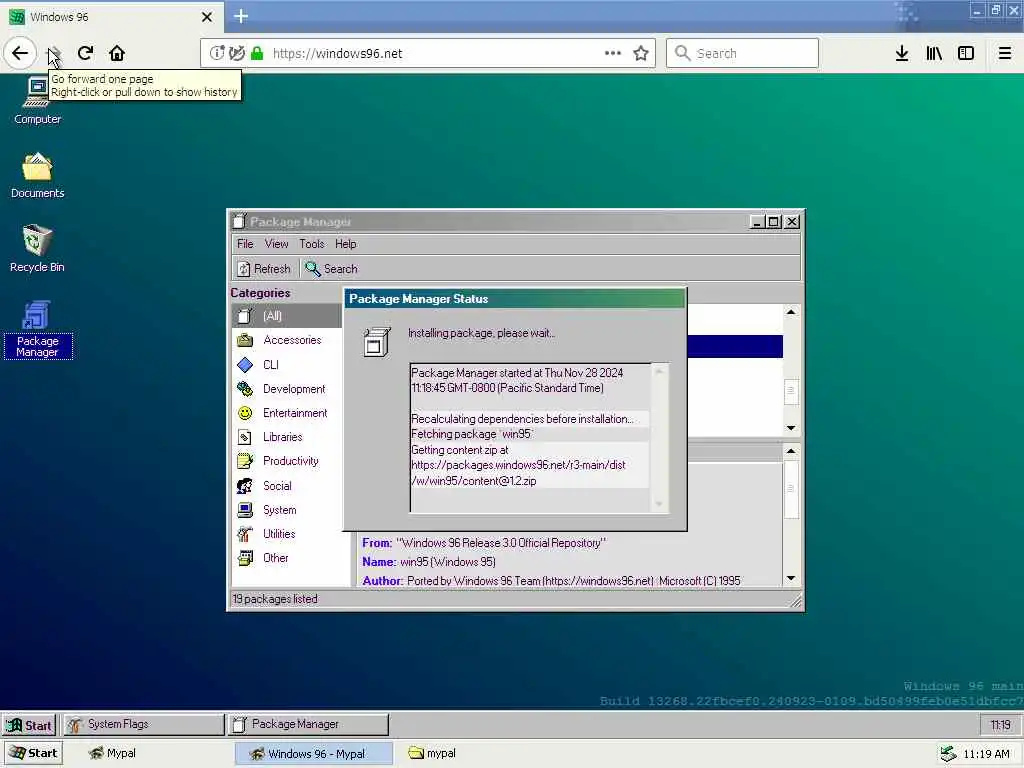Click the Windows 96 Start button

(29, 725)
